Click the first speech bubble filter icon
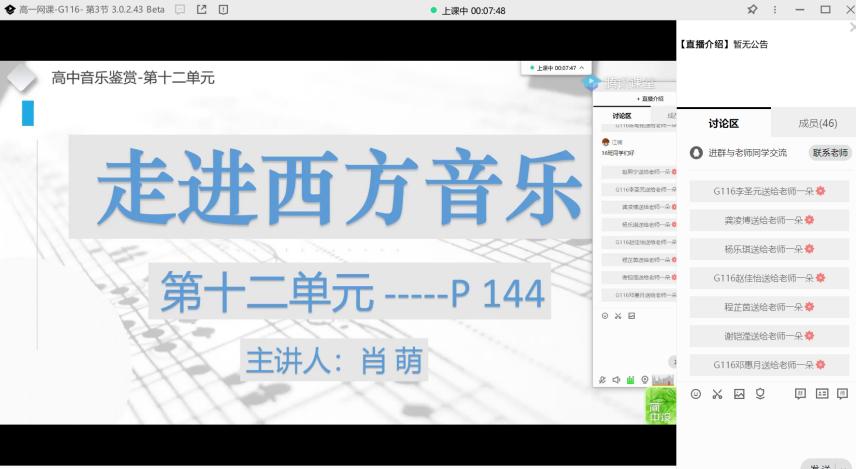This screenshot has height=469, width=856. 800,394
